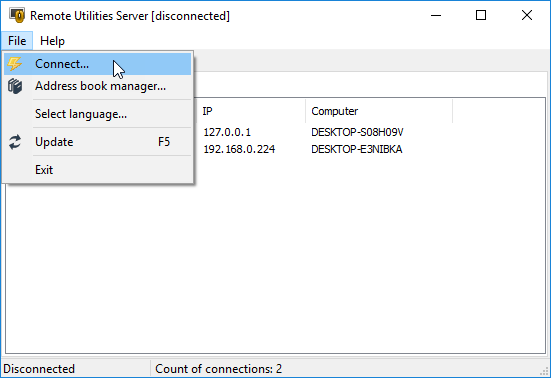551x378 pixels.
Task: Click computer name DESKTOP-S08H09V
Action: click(x=357, y=132)
